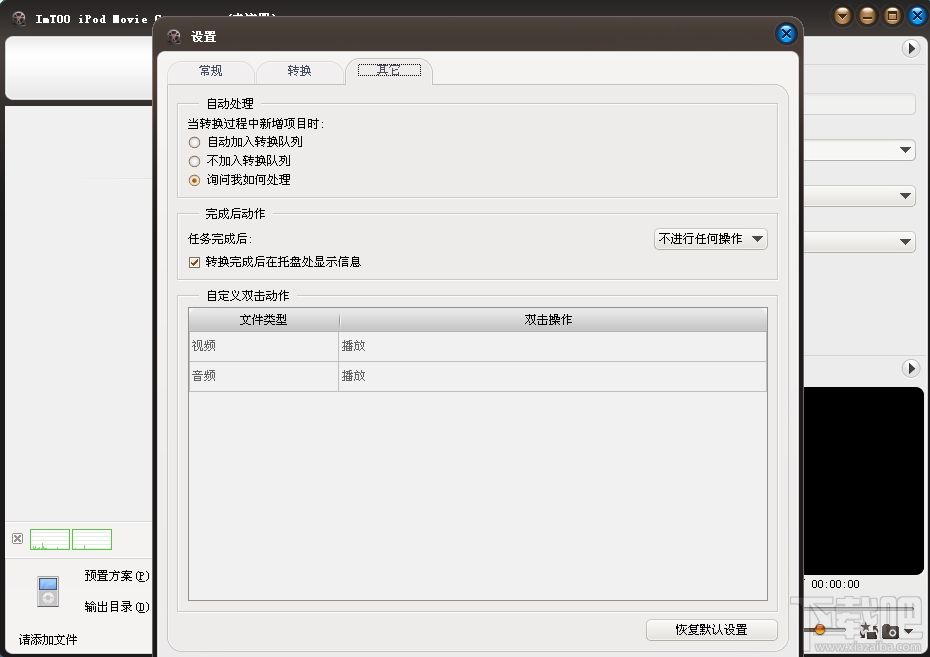Click the circular arrow icon beside the preview area

910,368
